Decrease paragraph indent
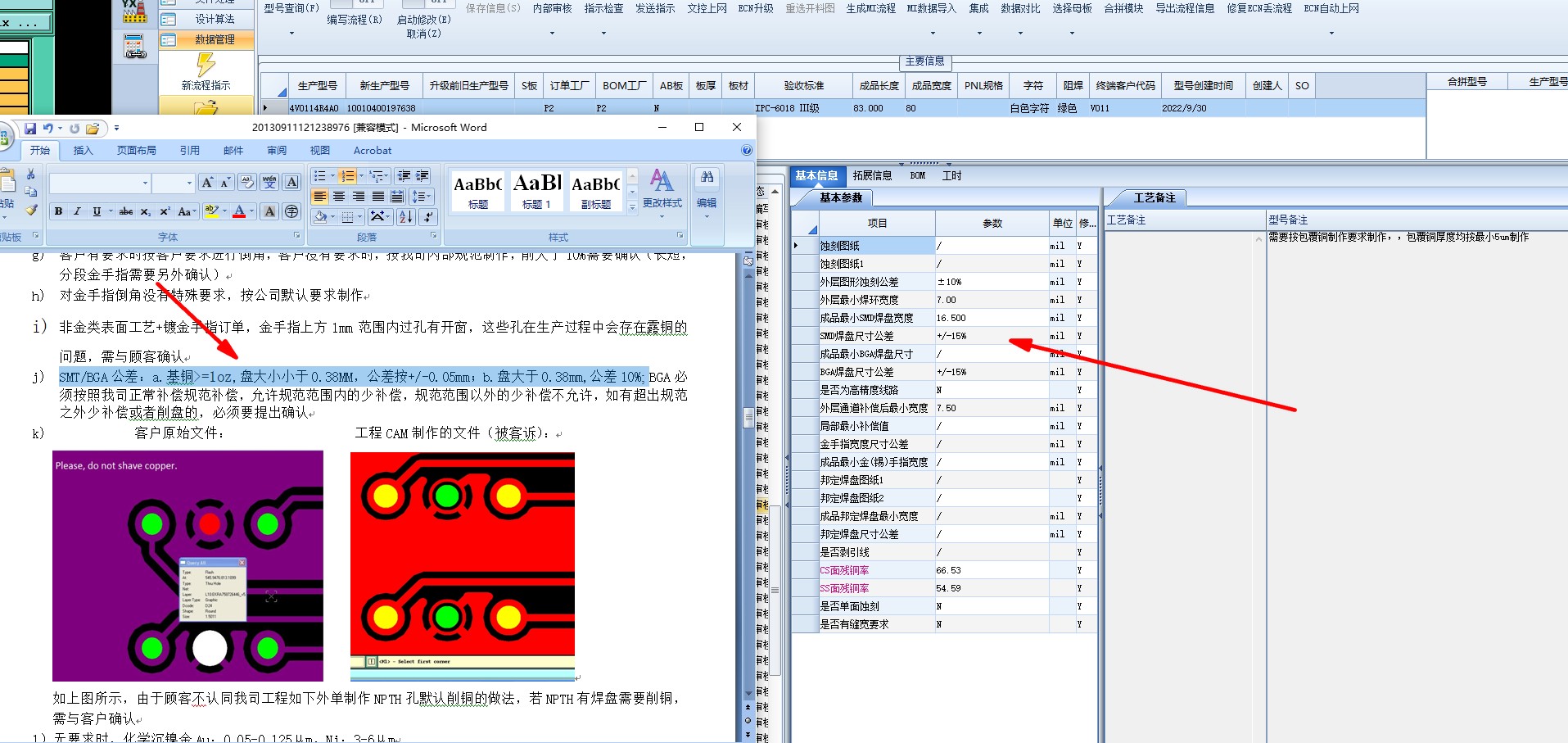The image size is (1568, 743). pos(404,176)
